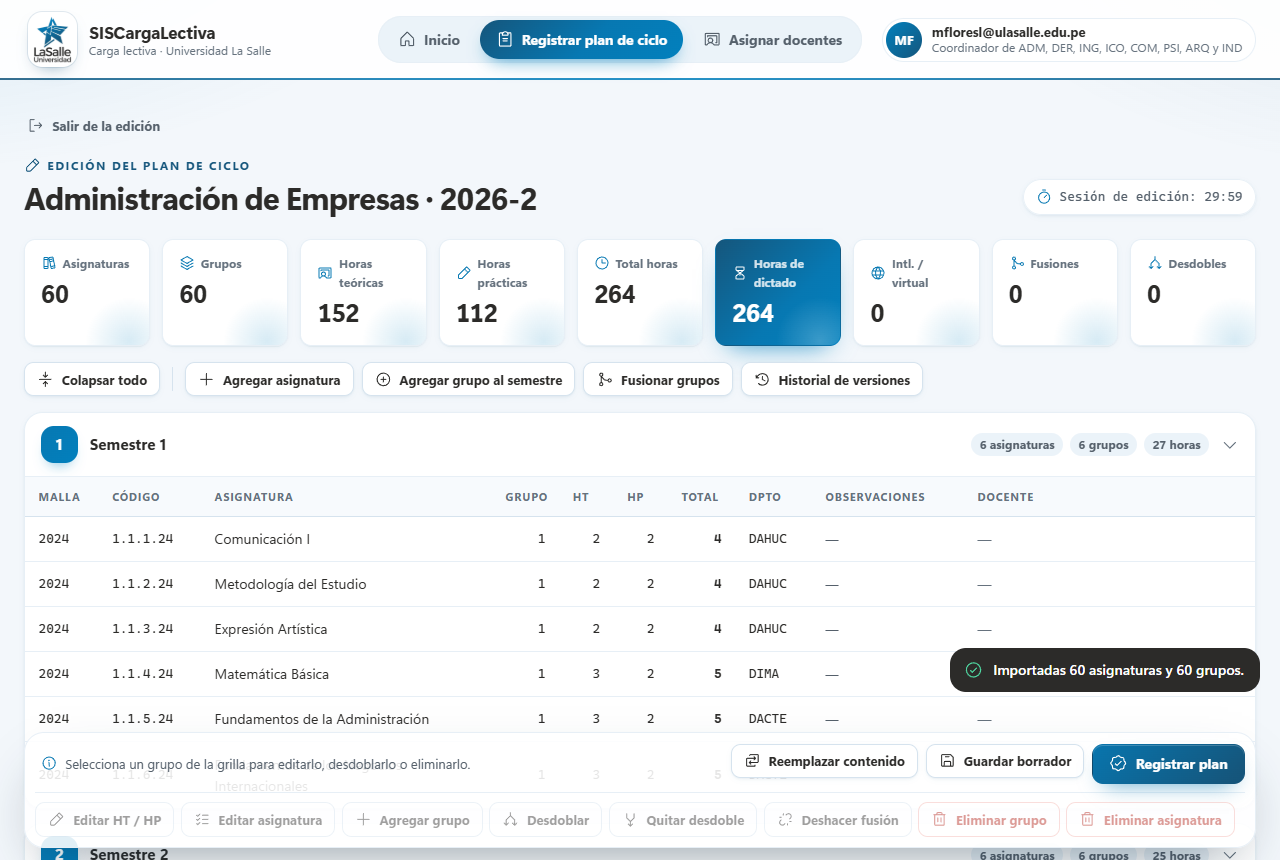Click the La Salle Universidad logo
This screenshot has height=860, width=1280.
point(52,40)
